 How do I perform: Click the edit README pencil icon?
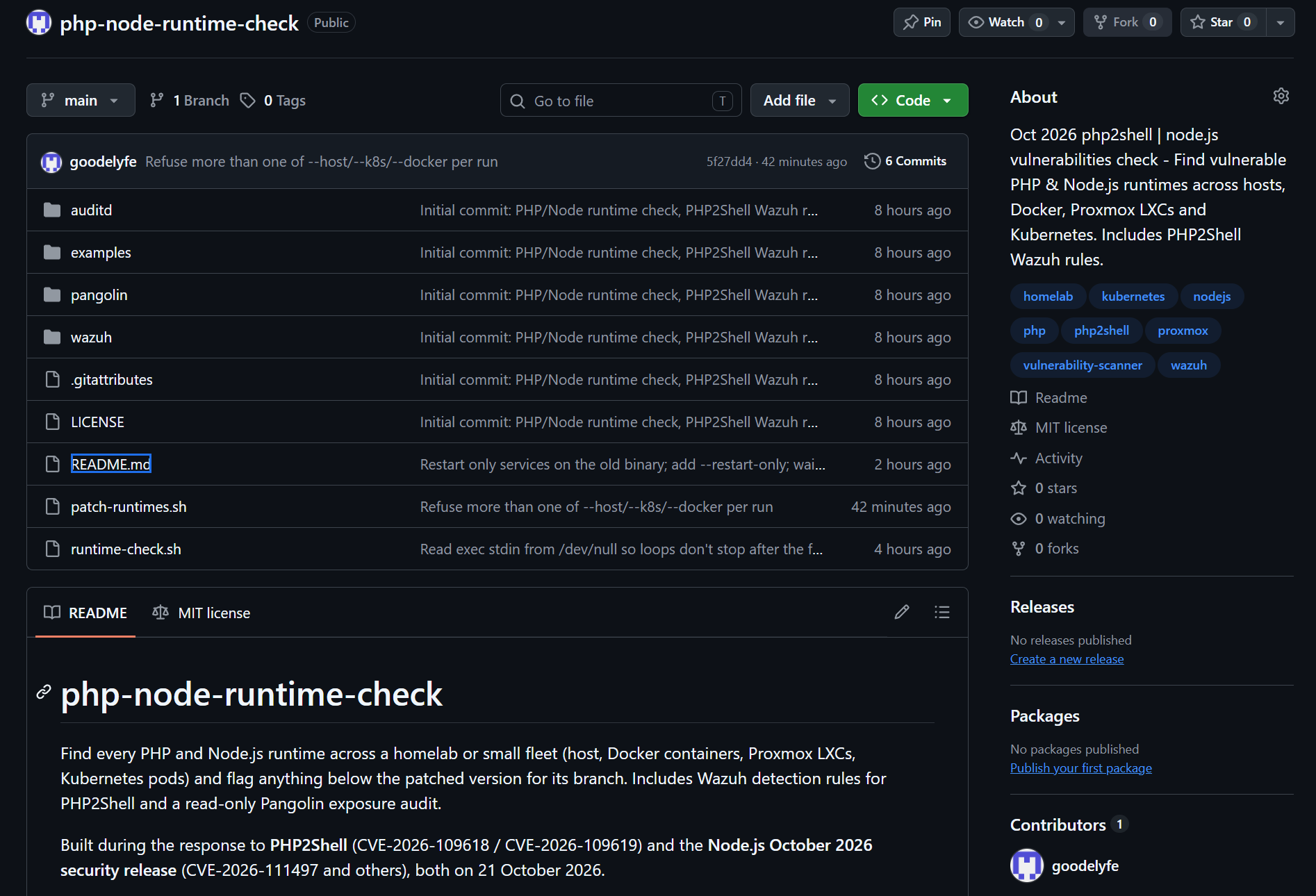point(902,612)
